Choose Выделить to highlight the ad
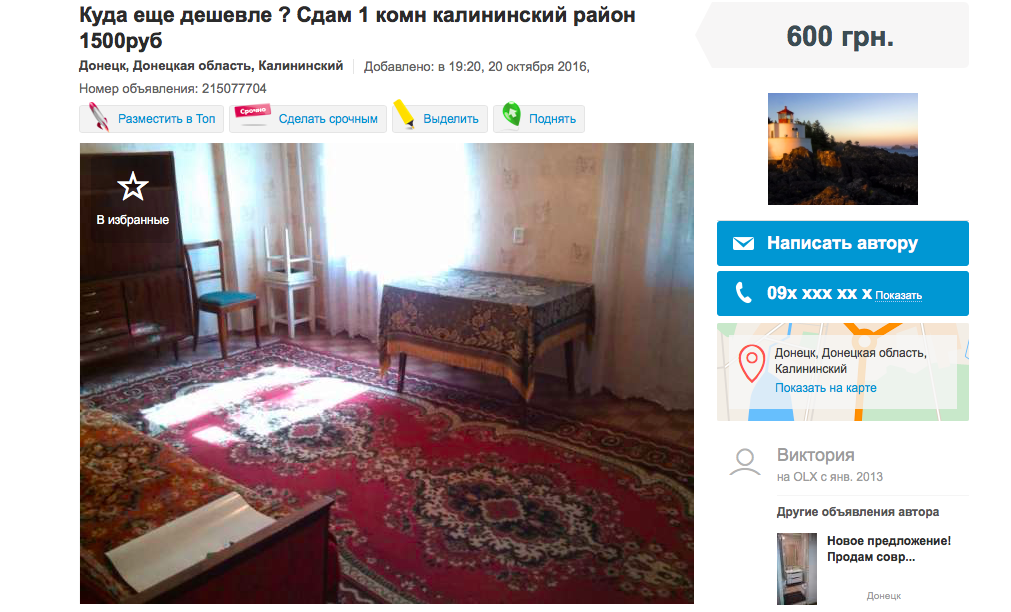 coord(440,119)
